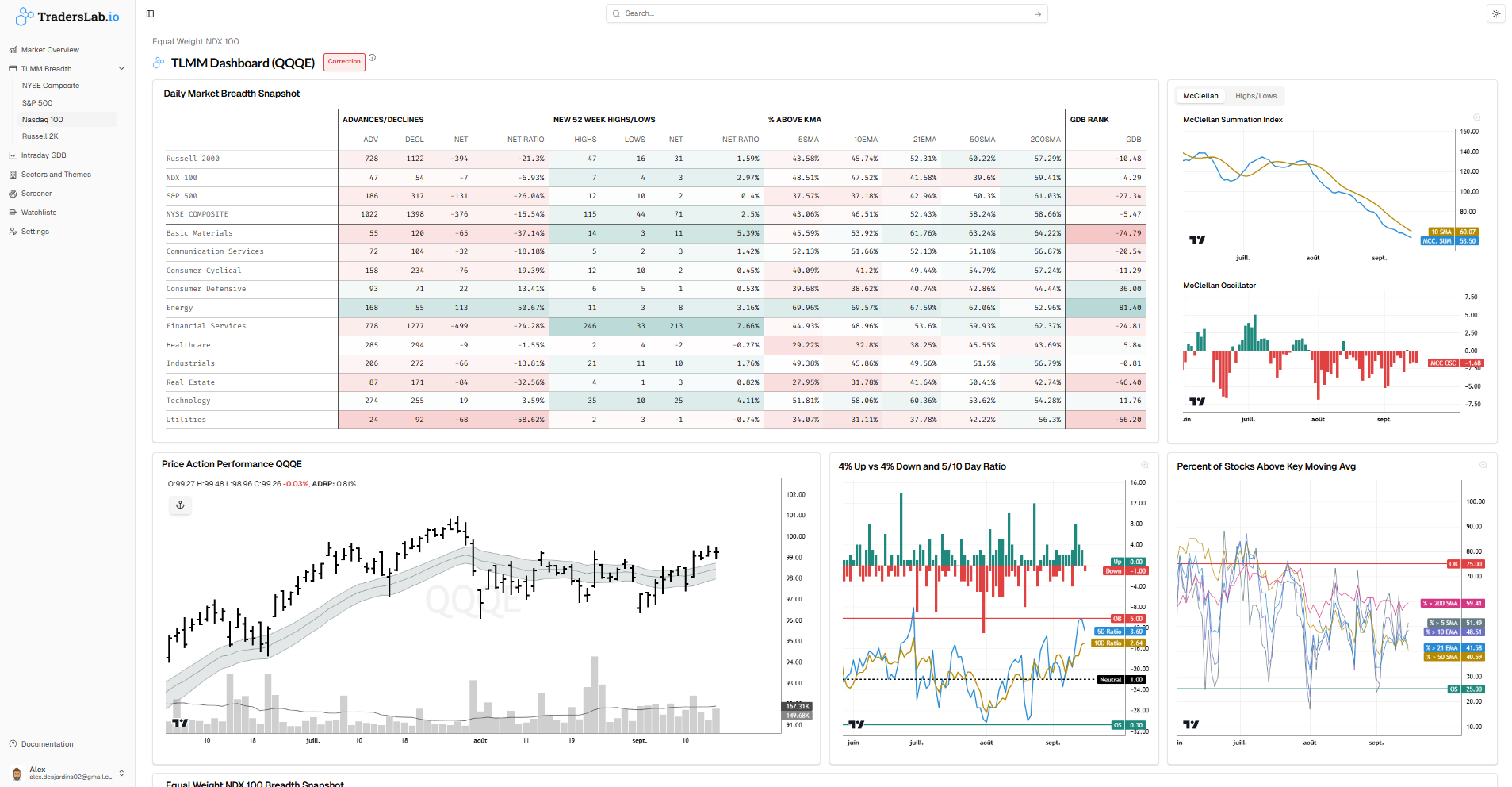Collapse the TLMM Breadth chevron
The height and width of the screenshot is (787, 1512).
click(x=121, y=69)
